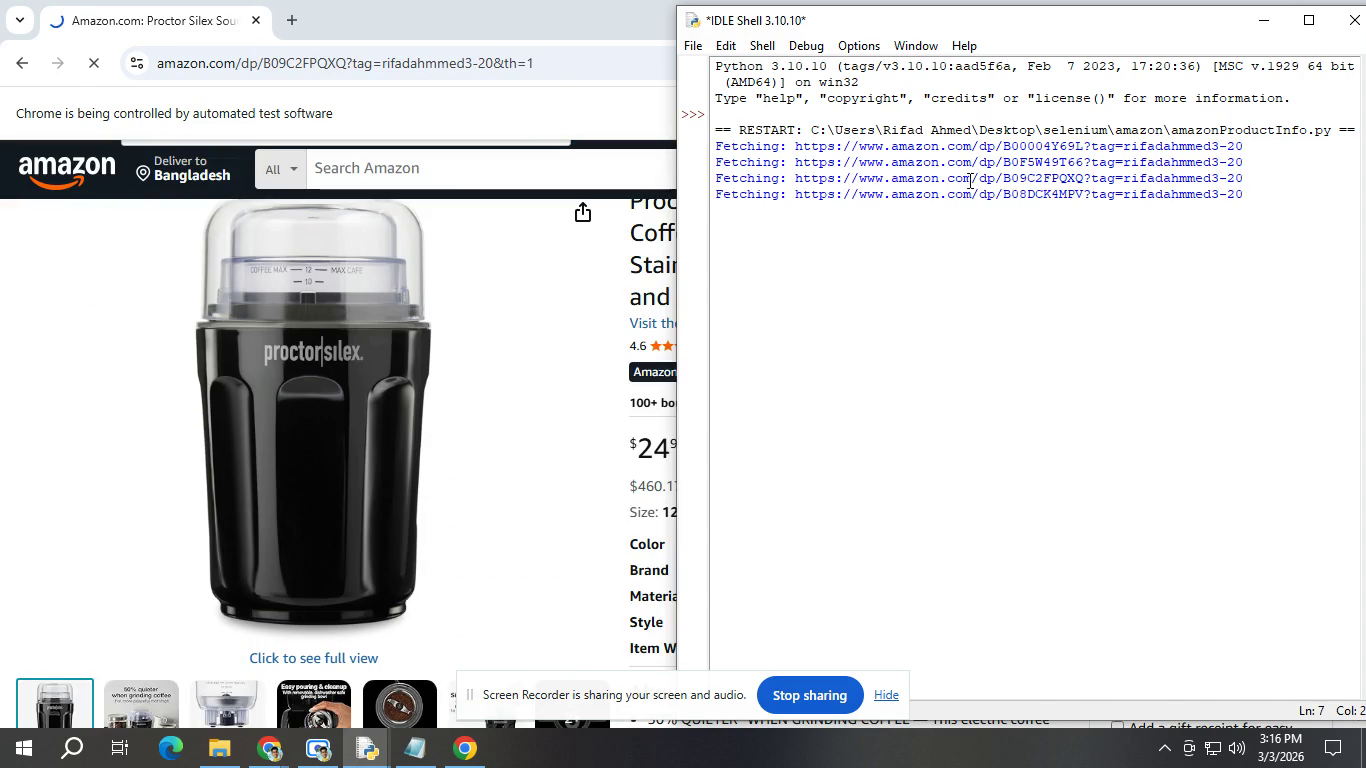Click the site information icon in address bar
Image resolution: width=1366 pixels, height=768 pixels.
137,63
